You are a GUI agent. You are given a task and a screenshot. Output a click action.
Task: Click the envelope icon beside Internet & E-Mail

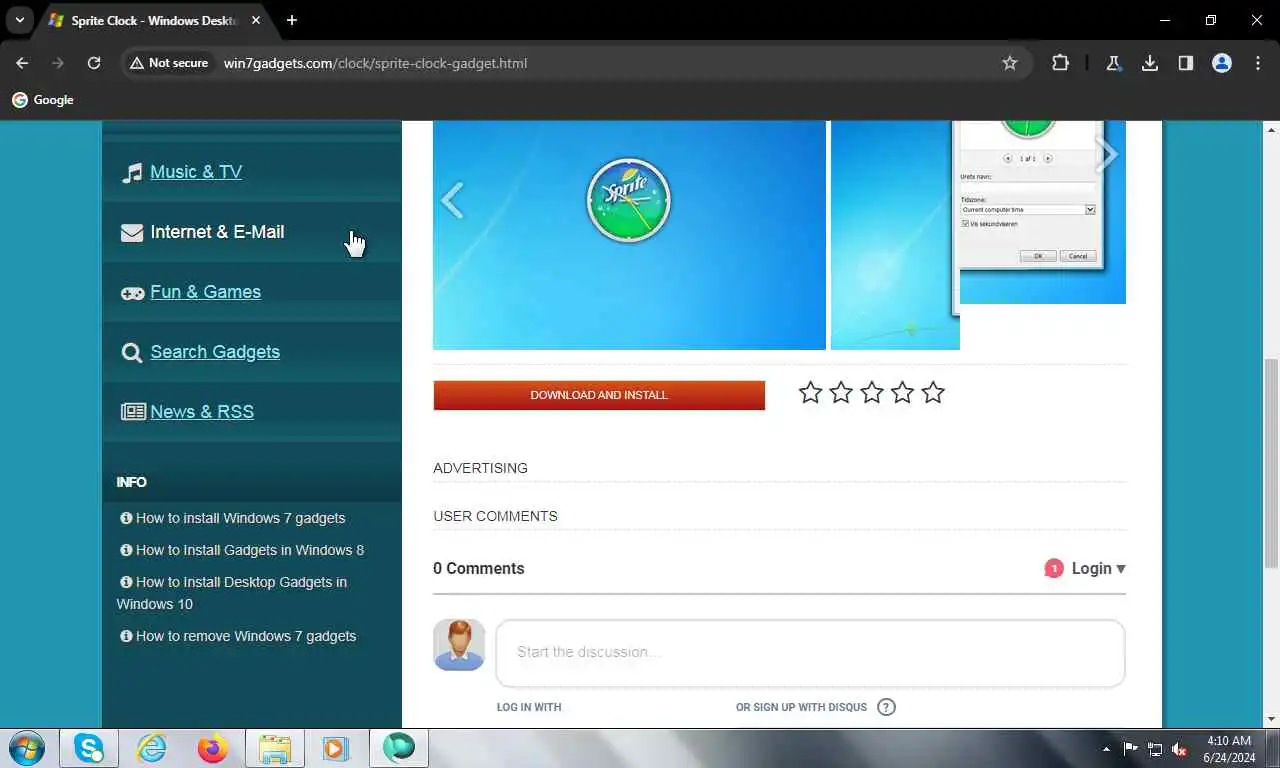(132, 233)
